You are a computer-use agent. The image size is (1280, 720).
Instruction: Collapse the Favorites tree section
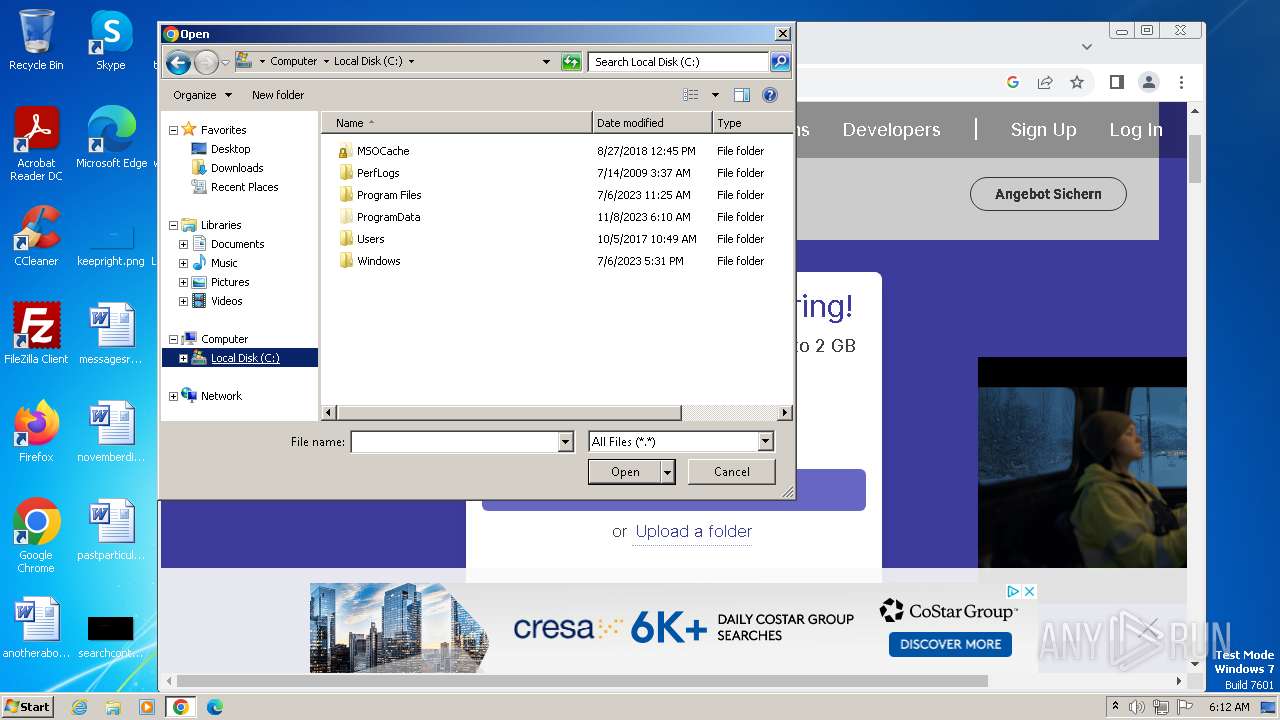(x=173, y=130)
